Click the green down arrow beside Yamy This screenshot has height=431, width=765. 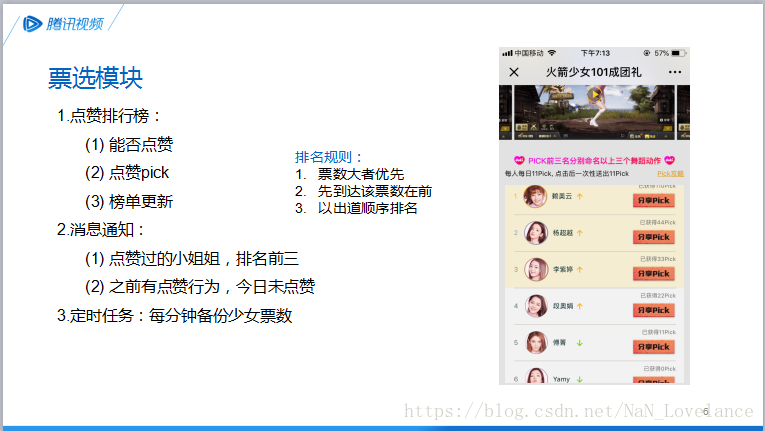[580, 379]
